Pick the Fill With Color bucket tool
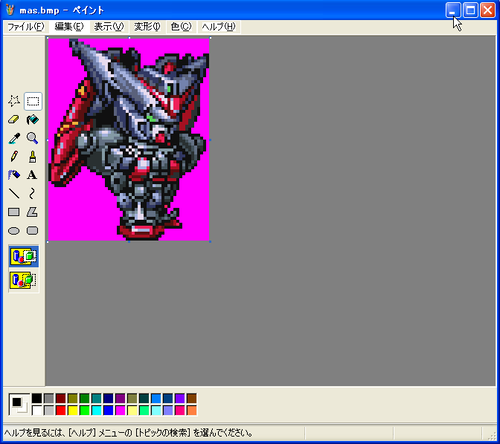This screenshot has height=444, width=500. tap(32, 119)
